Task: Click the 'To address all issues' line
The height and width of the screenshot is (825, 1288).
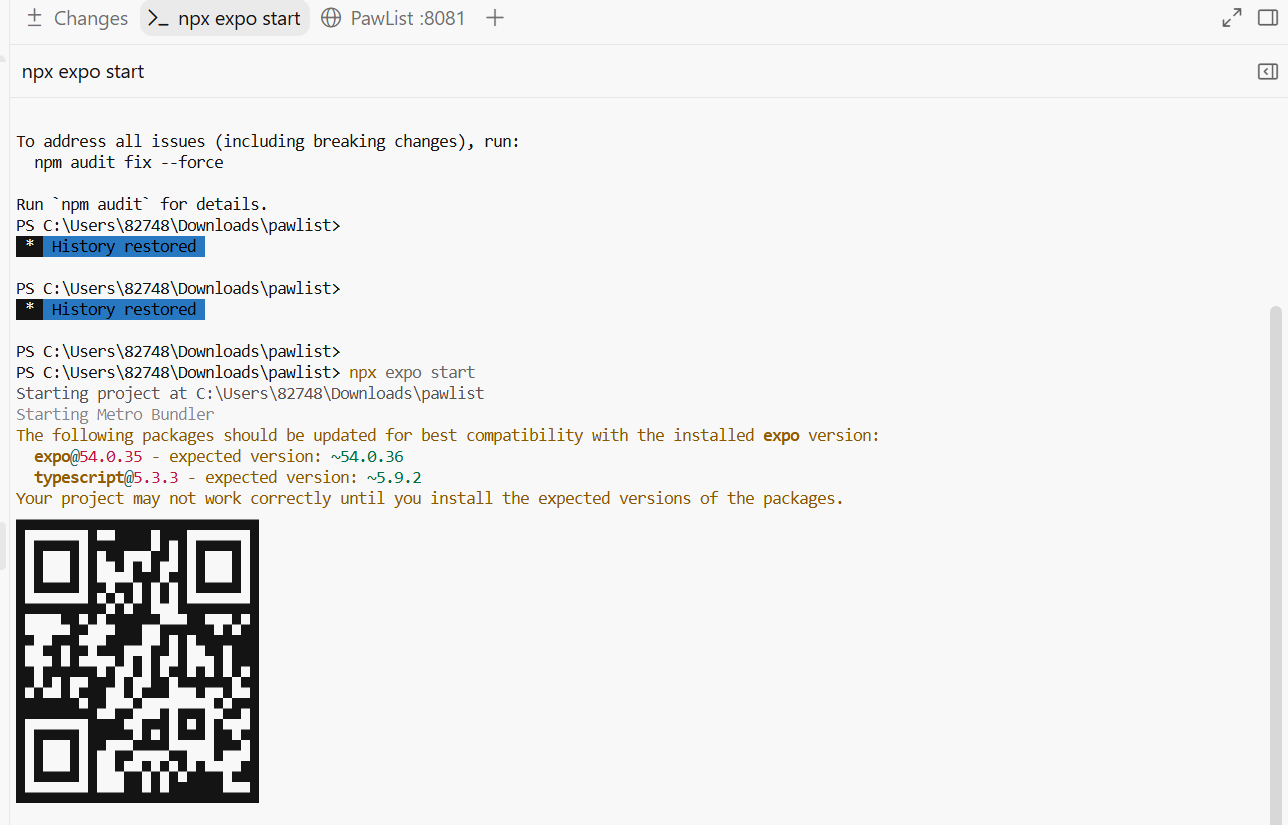Action: [x=268, y=141]
